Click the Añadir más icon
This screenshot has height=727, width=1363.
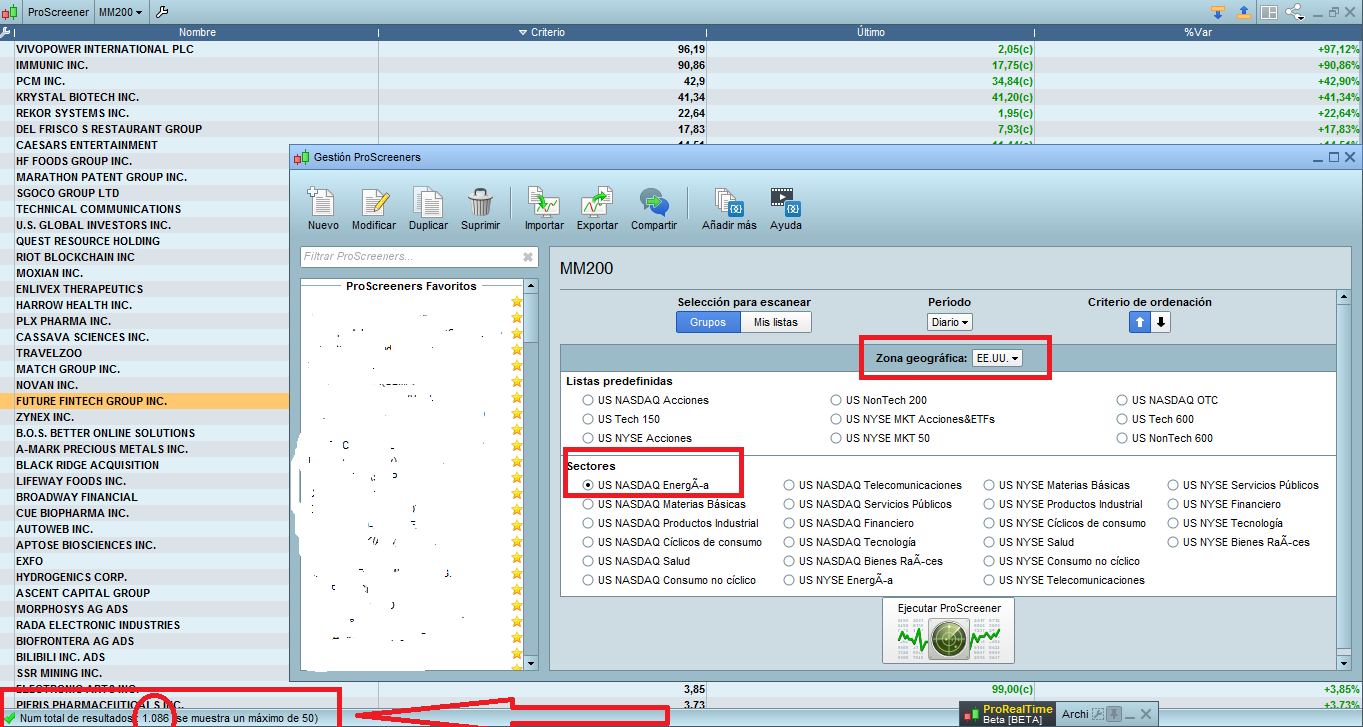click(x=729, y=202)
